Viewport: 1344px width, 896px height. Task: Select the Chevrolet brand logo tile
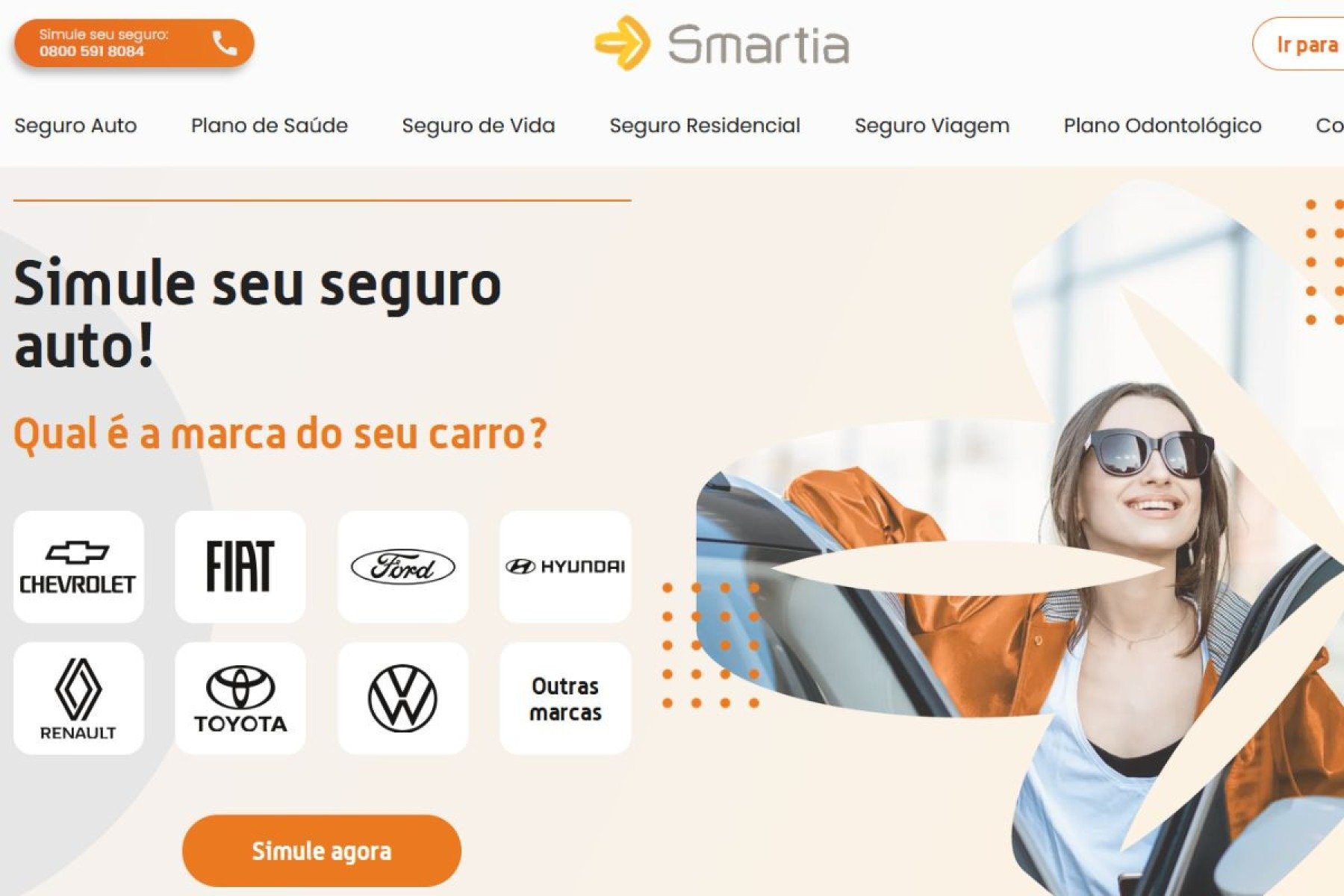(78, 567)
